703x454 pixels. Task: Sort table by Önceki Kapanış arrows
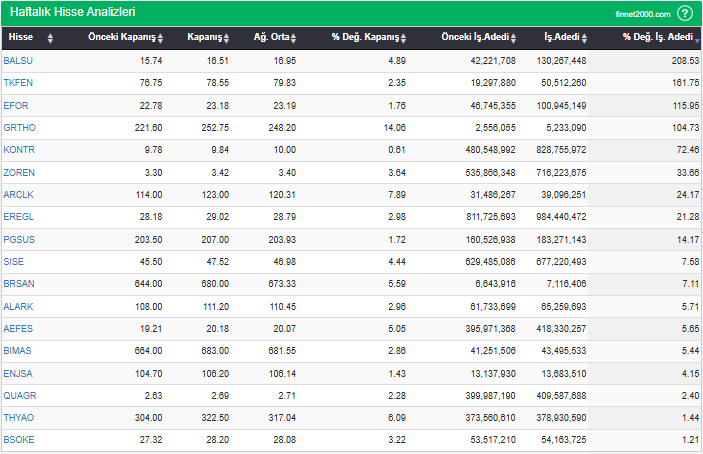pos(159,38)
